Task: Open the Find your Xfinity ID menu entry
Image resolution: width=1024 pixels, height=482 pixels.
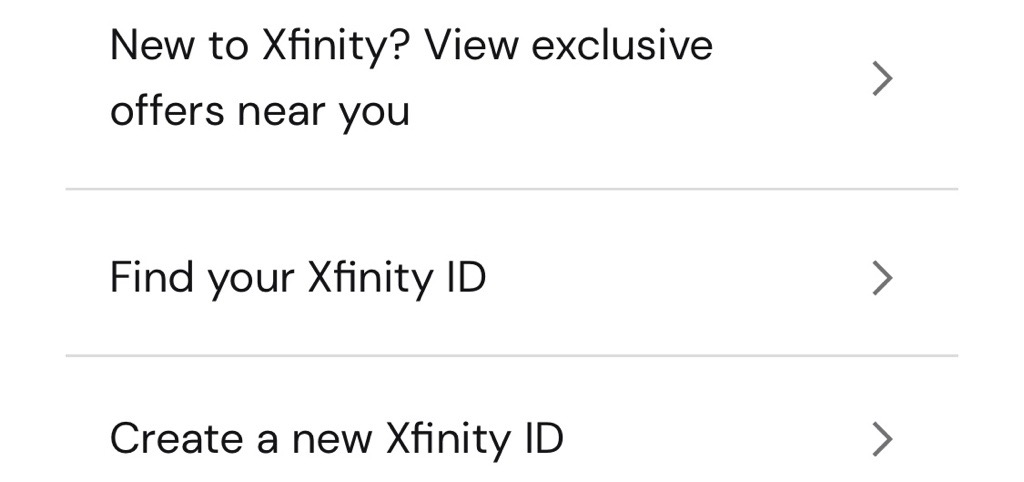Action: [512, 273]
